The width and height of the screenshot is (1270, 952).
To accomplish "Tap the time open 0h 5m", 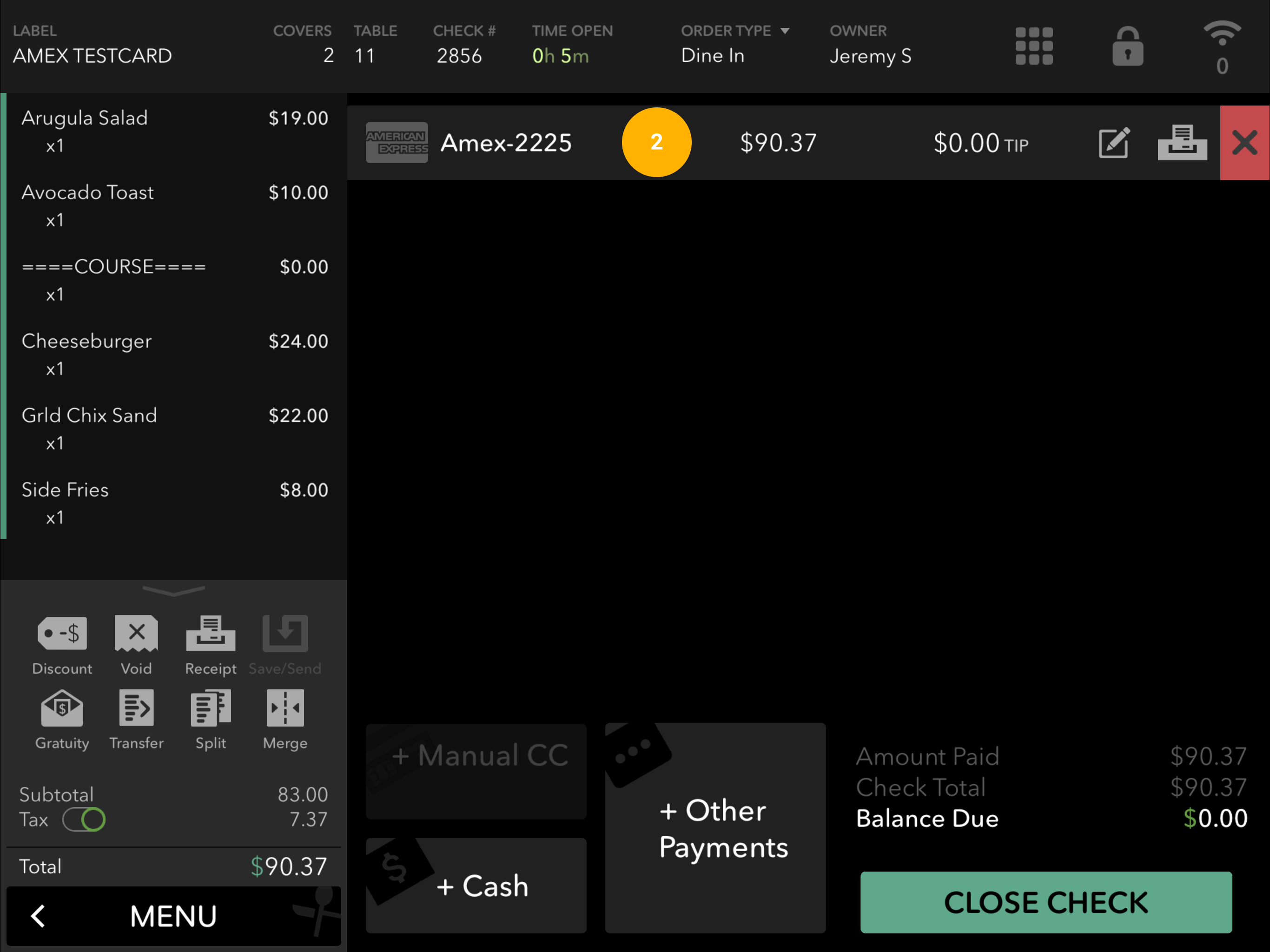I will click(x=560, y=56).
